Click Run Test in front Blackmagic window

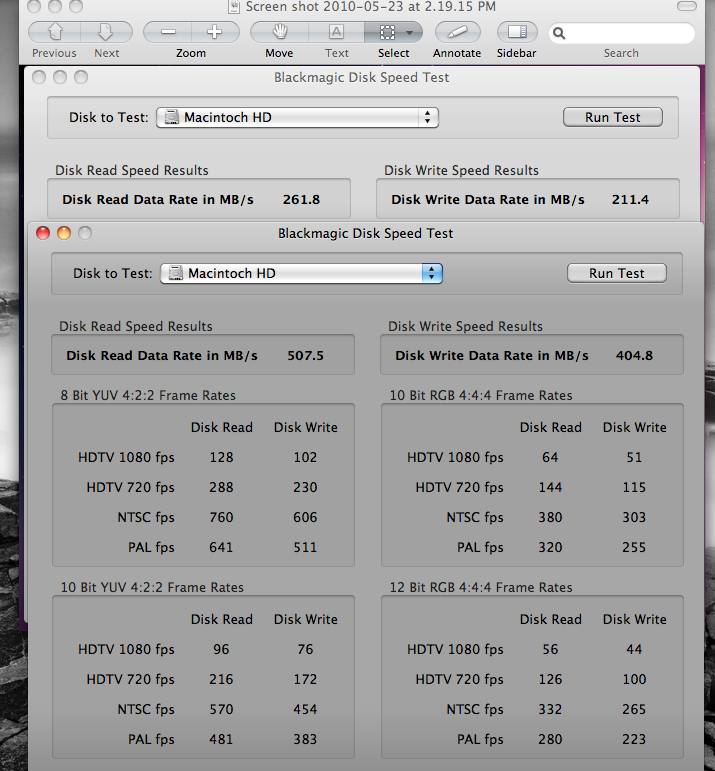(617, 273)
